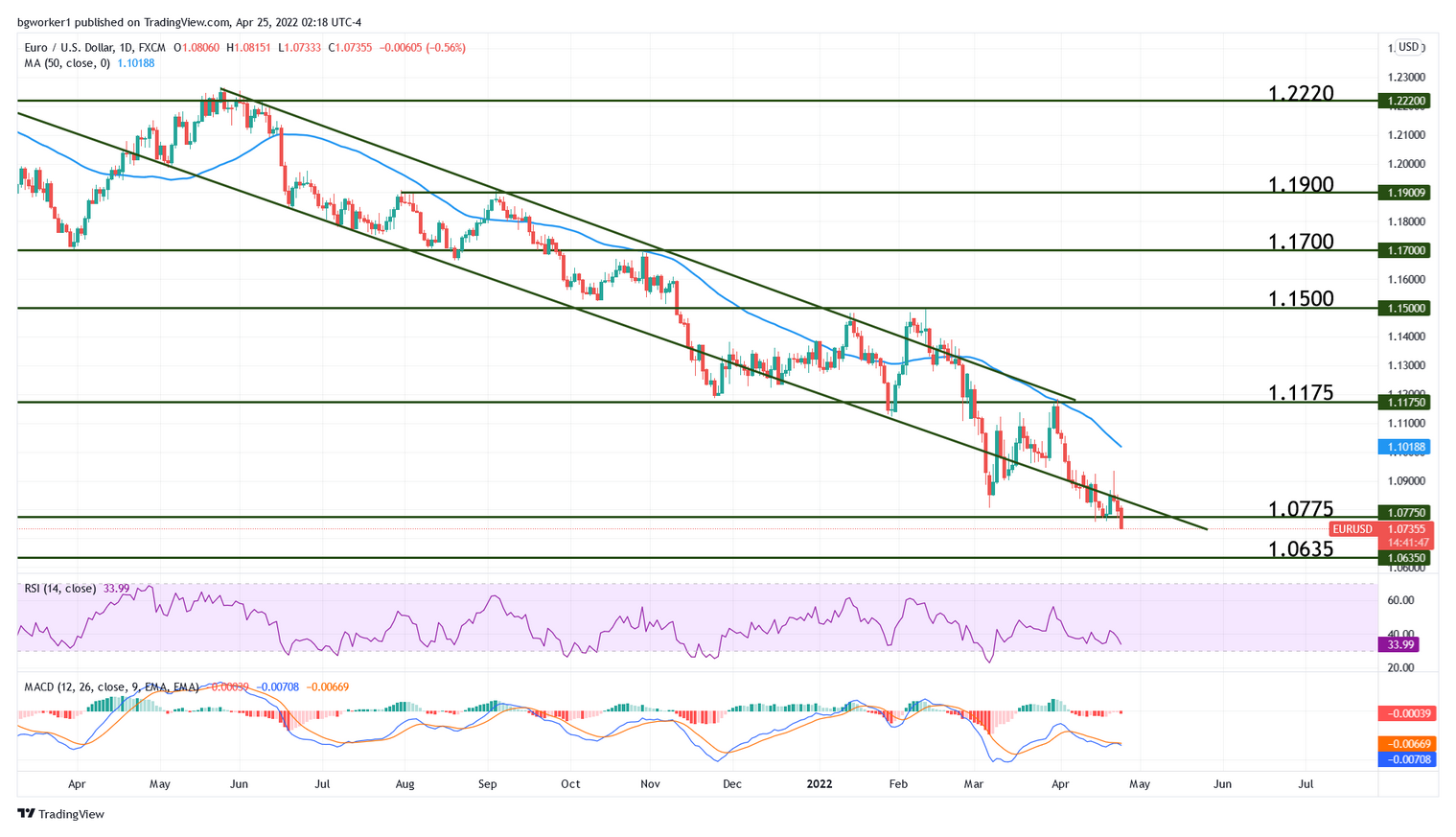Click the 1.23000 price axis label
The width and height of the screenshot is (1456, 837).
[1407, 77]
